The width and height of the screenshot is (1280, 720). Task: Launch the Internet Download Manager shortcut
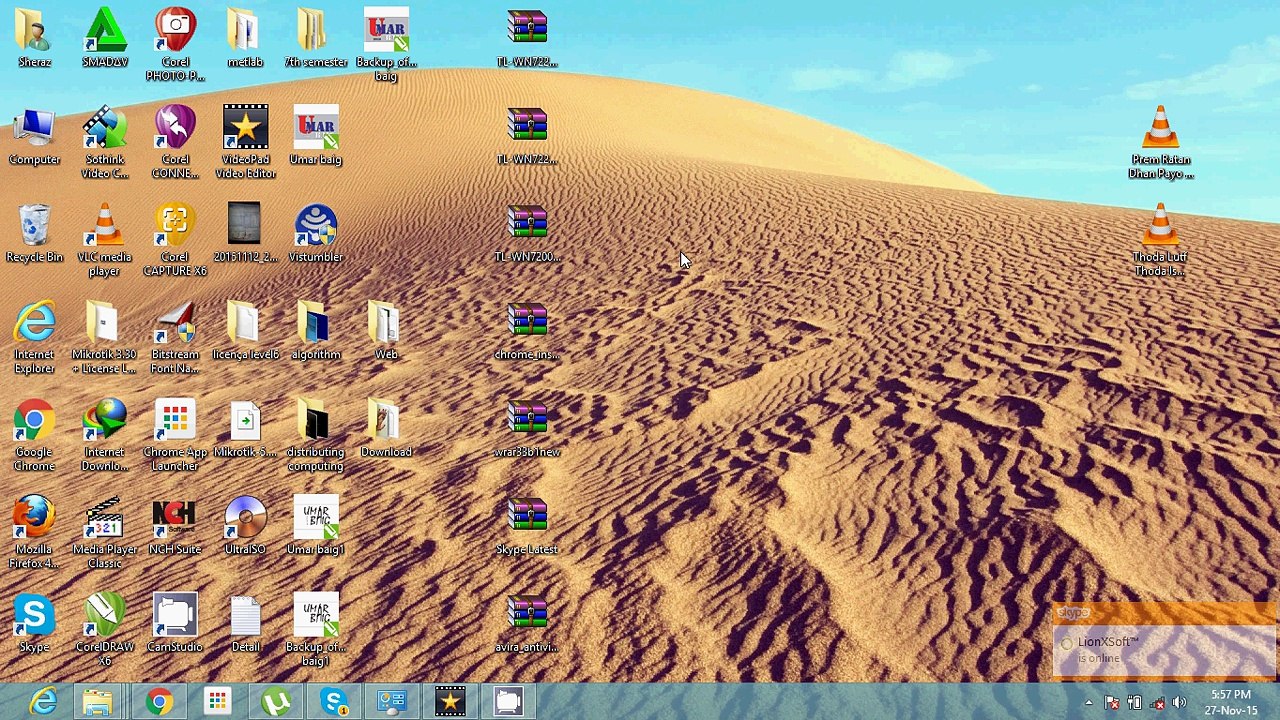click(x=105, y=436)
